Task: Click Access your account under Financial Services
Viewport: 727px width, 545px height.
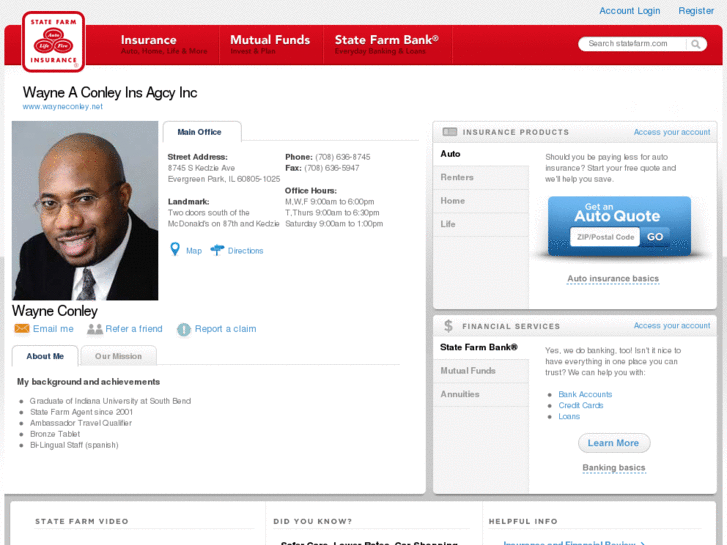Action: coord(672,326)
